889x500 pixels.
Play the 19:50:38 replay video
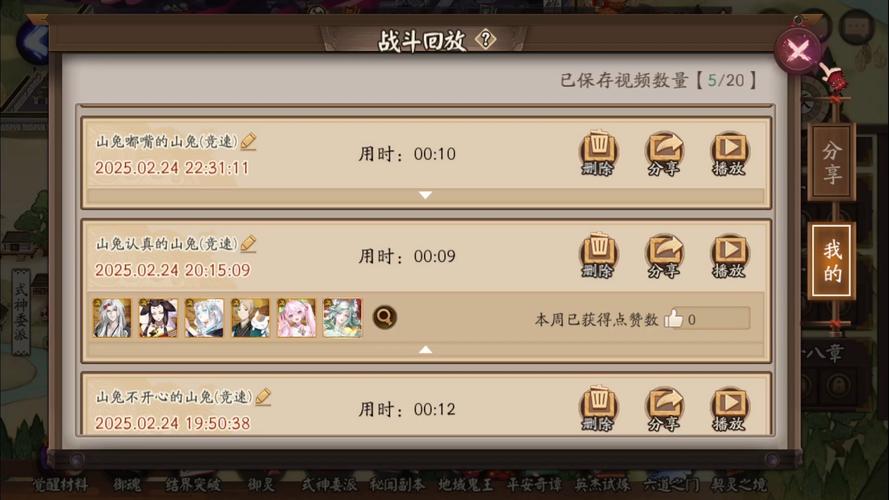729,409
